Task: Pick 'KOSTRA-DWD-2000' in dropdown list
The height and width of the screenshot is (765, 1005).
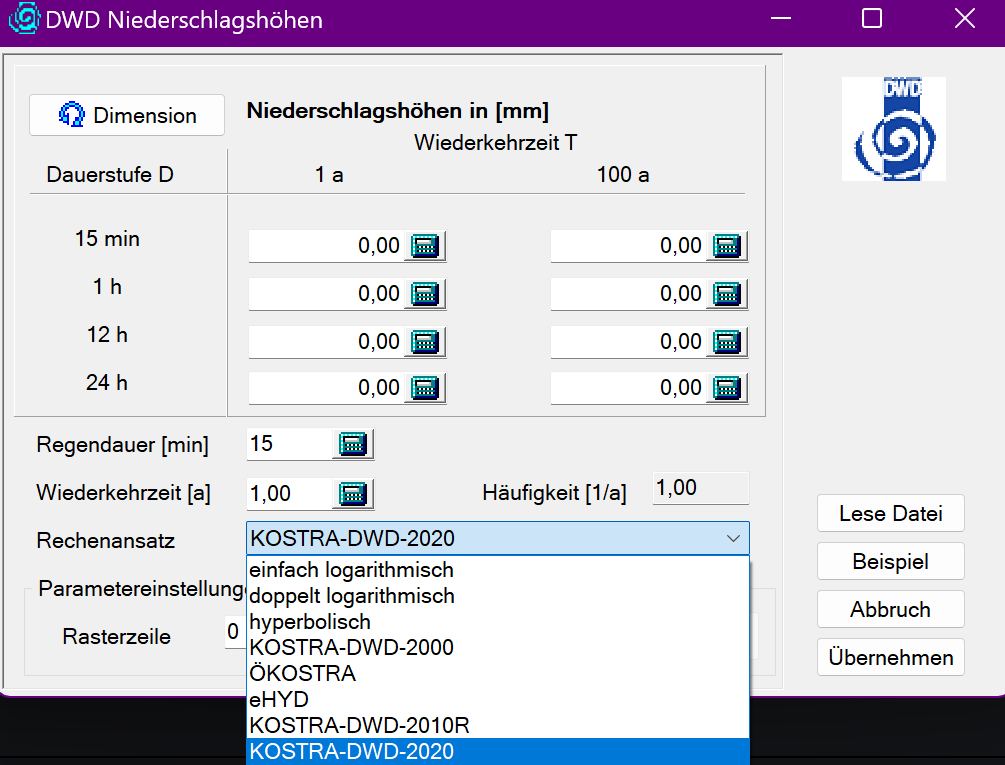Action: tap(352, 648)
